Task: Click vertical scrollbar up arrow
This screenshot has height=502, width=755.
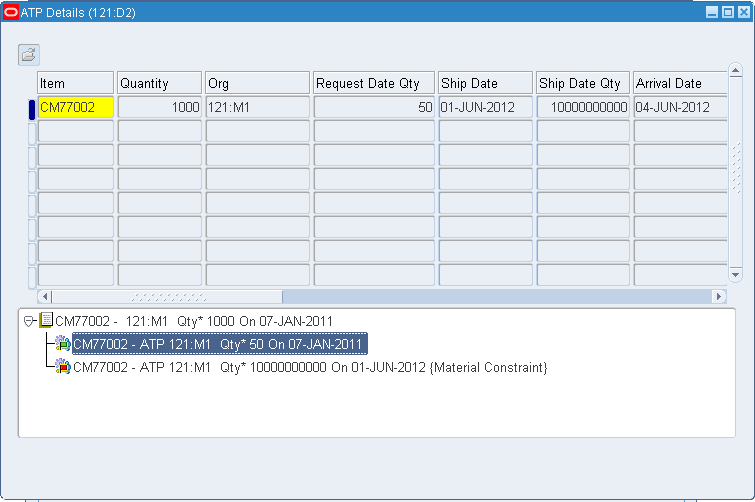Action: [x=735, y=71]
